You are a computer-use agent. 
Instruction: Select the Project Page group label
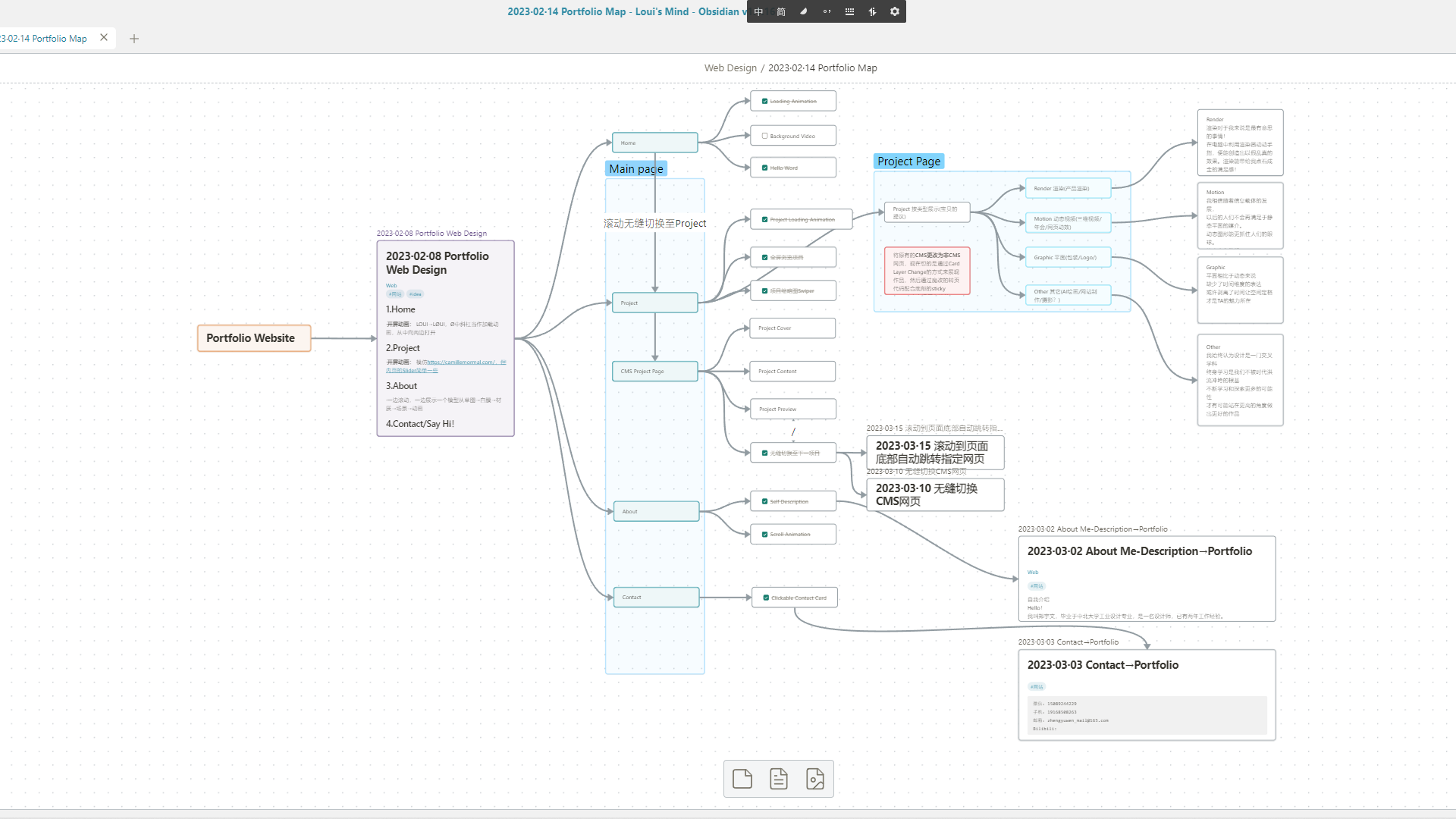908,162
